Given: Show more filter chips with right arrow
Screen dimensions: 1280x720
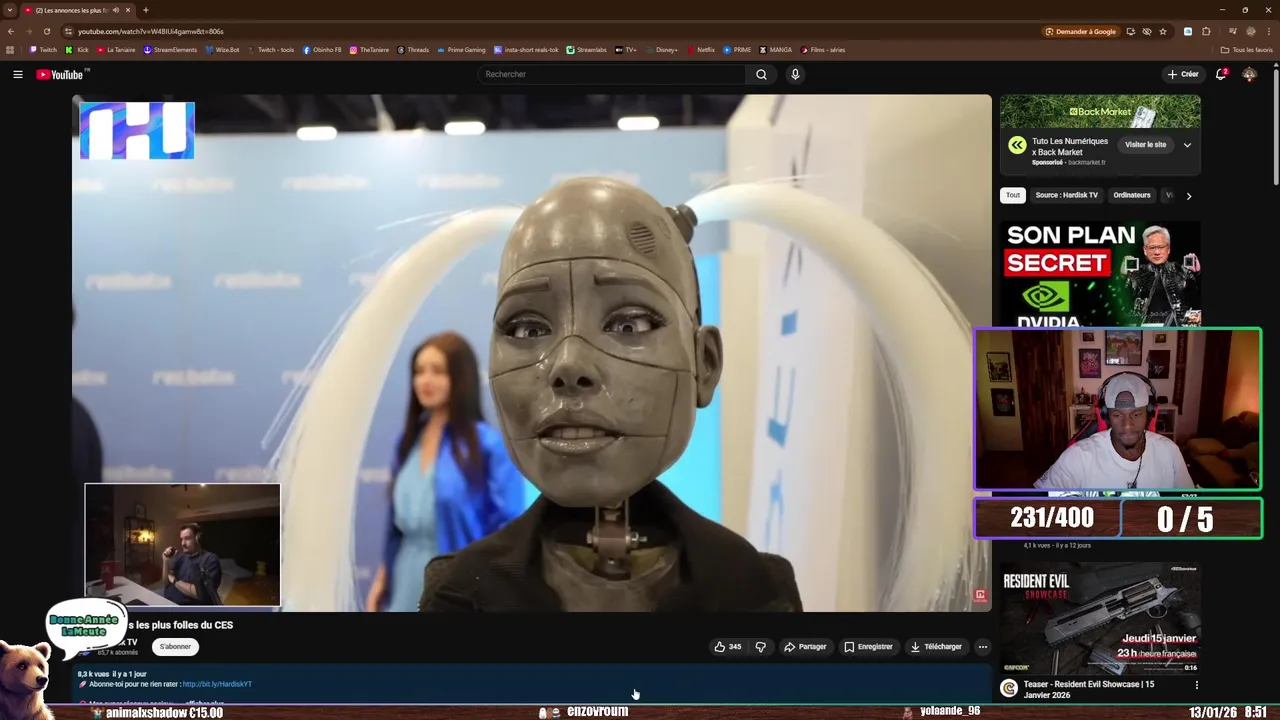Looking at the screenshot, I should pos(1188,196).
